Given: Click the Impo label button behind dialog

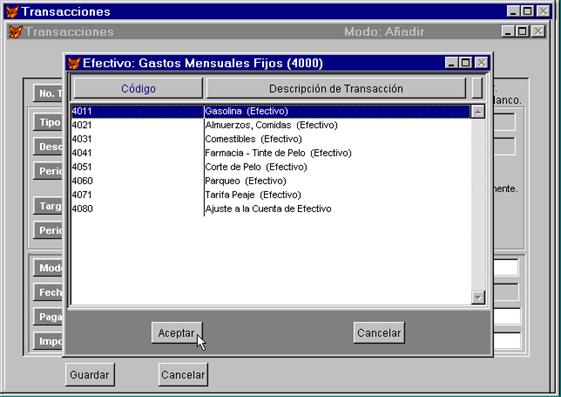Looking at the screenshot, I should pyautogui.click(x=48, y=341).
